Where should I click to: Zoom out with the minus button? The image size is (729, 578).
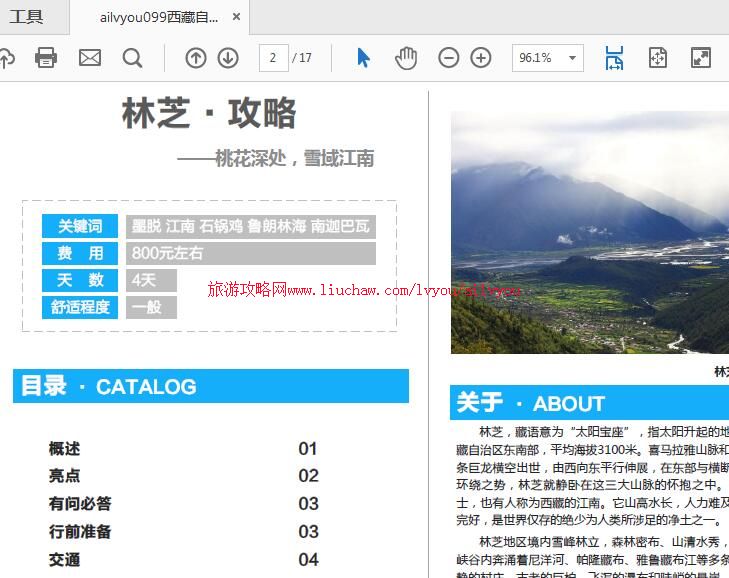click(x=449, y=58)
